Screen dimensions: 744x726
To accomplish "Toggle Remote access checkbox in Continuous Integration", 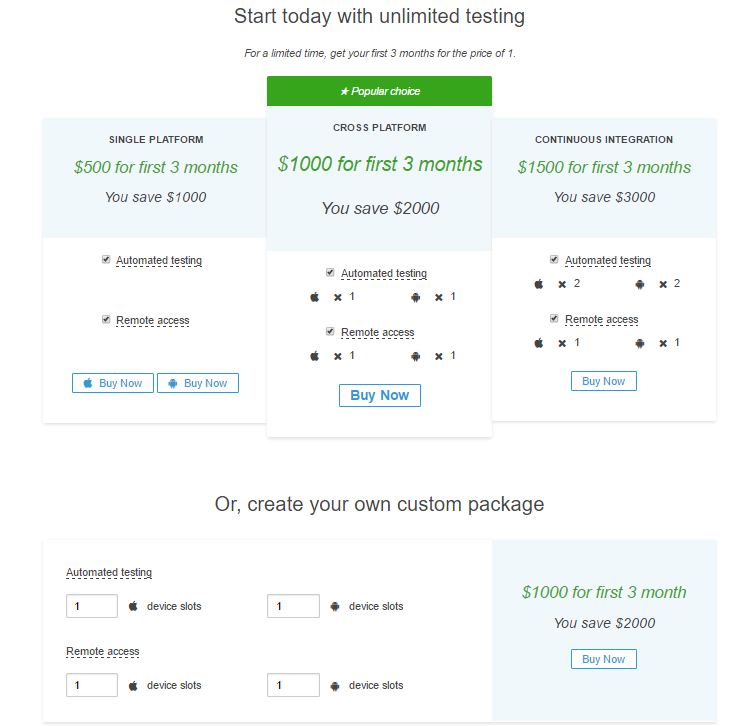I will click(x=555, y=318).
